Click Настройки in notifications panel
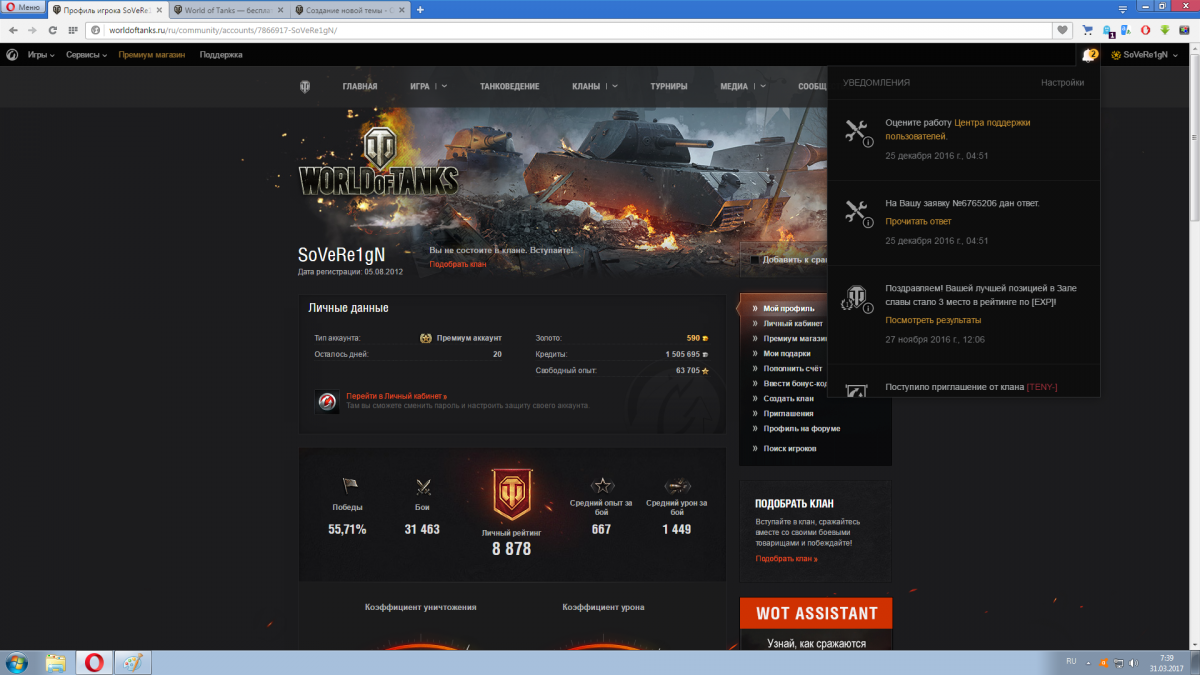Screen dimensions: 1200x675 (x=1062, y=83)
